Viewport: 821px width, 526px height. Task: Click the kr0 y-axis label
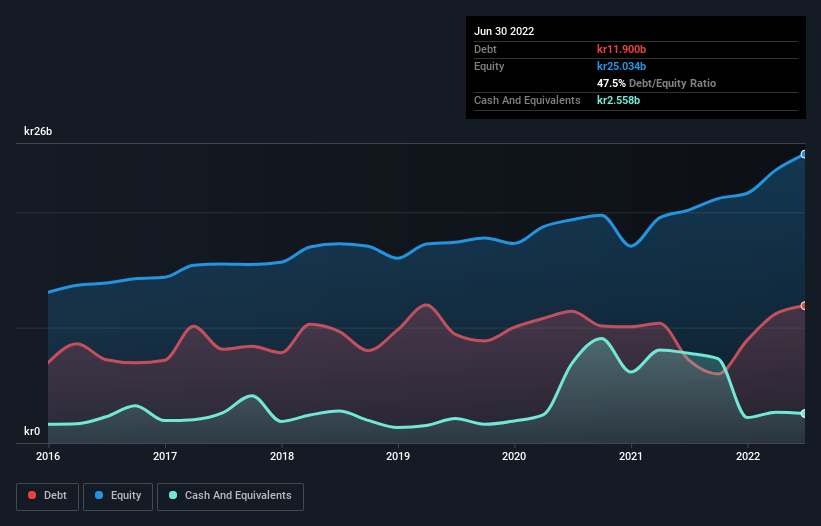[x=32, y=431]
